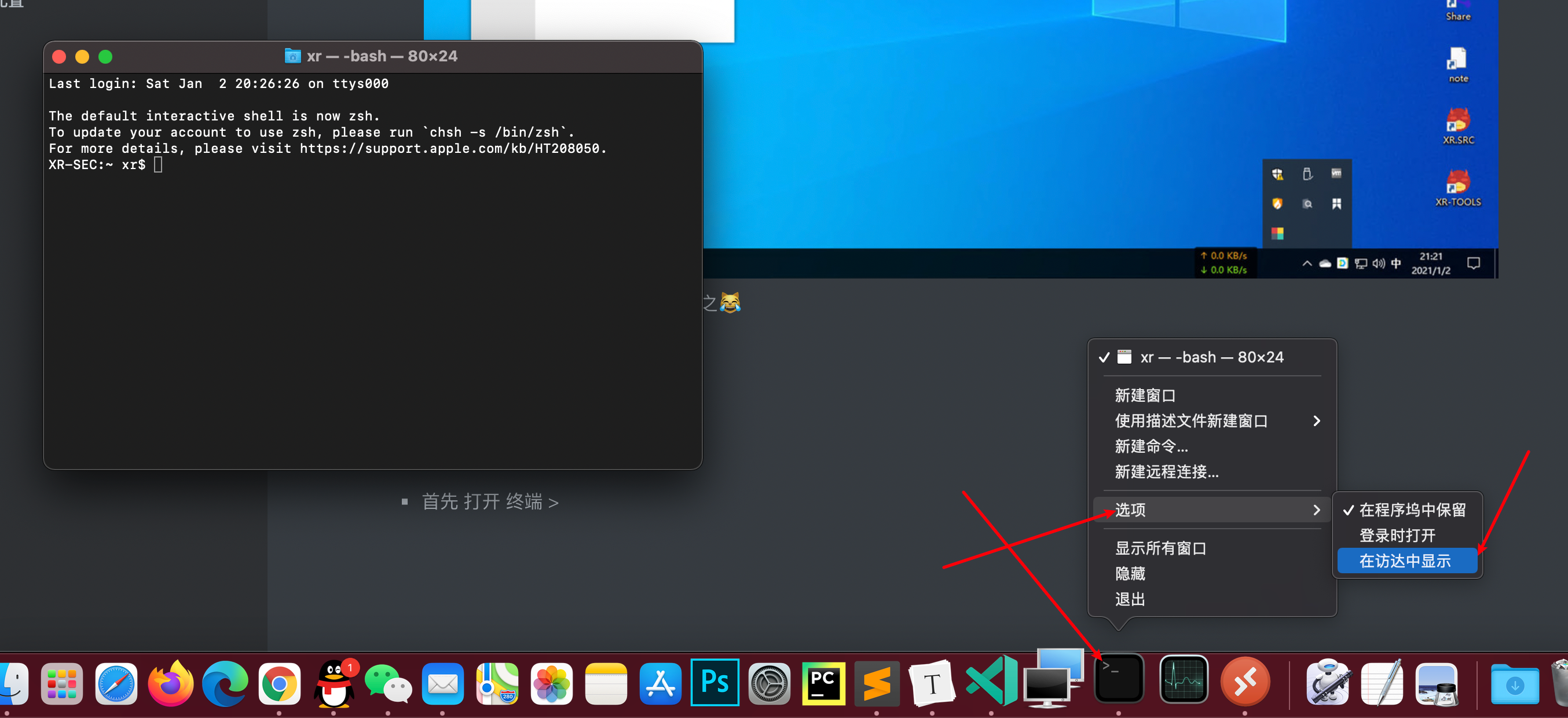Select 新建命令... menu entry
This screenshot has height=718, width=1568.
point(1211,446)
